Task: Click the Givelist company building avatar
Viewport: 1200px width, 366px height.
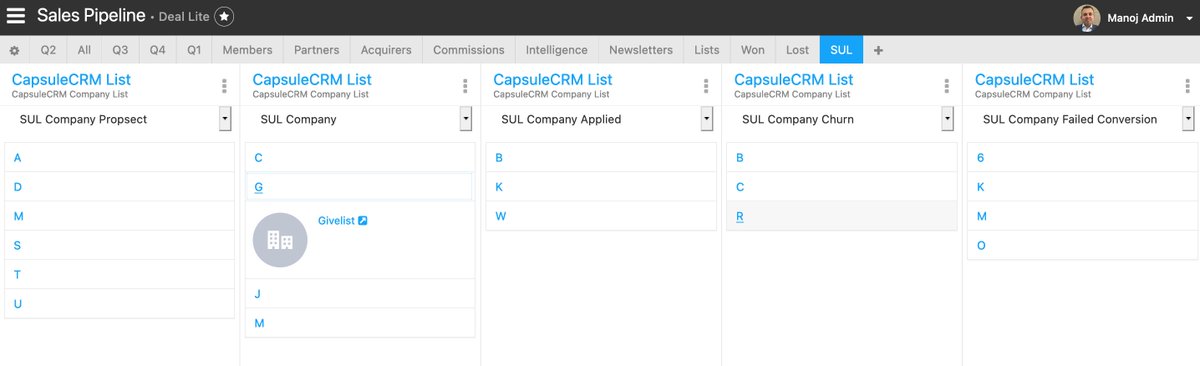Action: tap(280, 240)
